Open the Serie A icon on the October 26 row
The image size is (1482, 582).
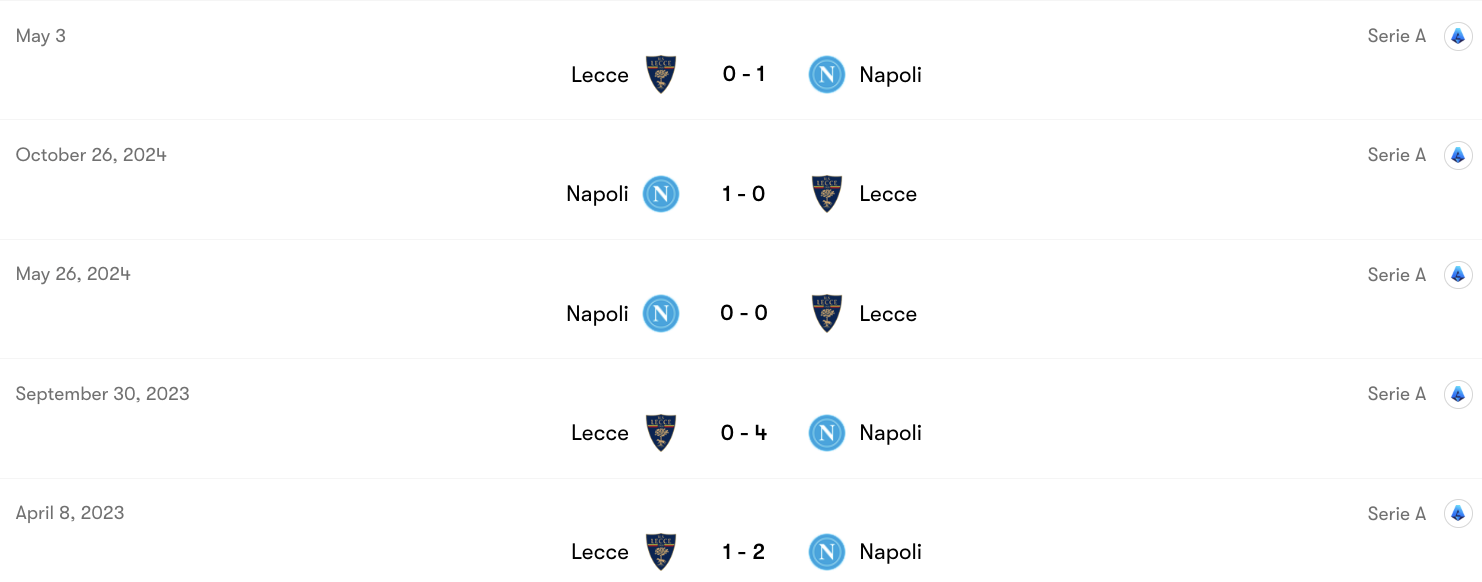(1458, 155)
